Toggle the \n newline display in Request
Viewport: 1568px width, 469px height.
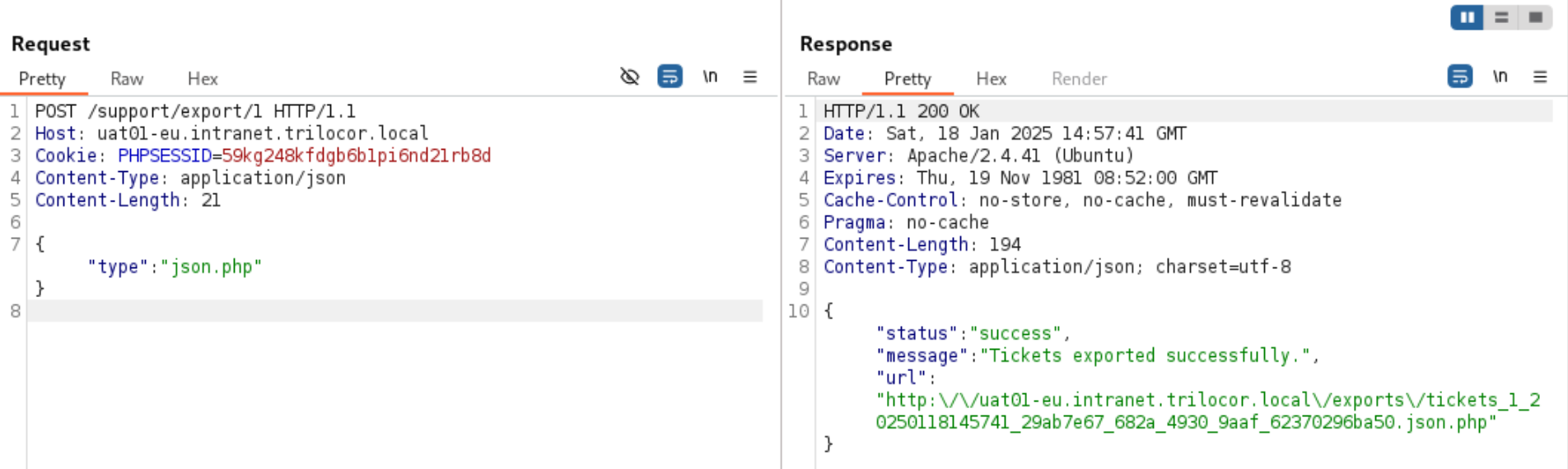pyautogui.click(x=710, y=77)
